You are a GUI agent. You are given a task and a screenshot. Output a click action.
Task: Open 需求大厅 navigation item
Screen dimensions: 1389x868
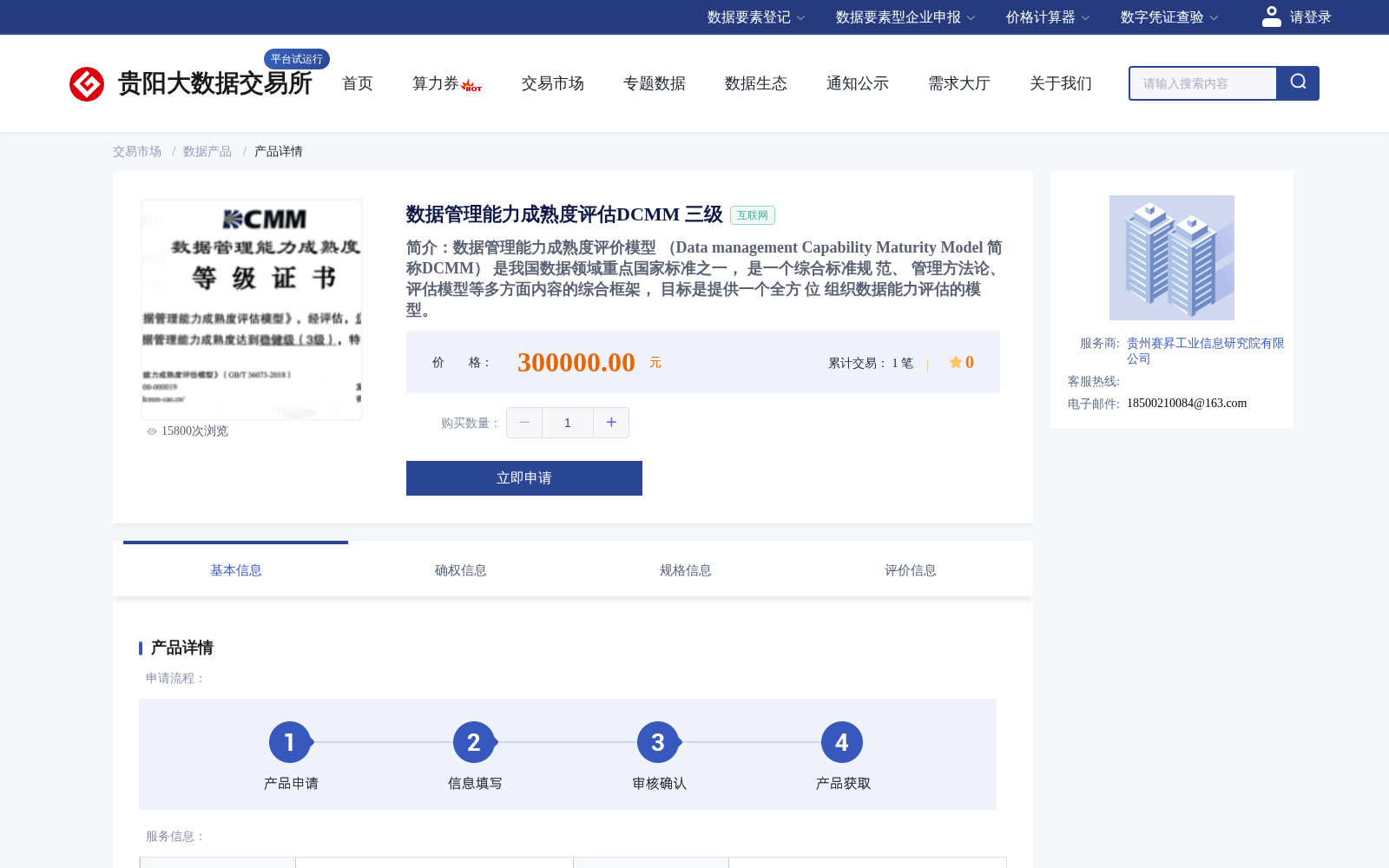(x=959, y=83)
